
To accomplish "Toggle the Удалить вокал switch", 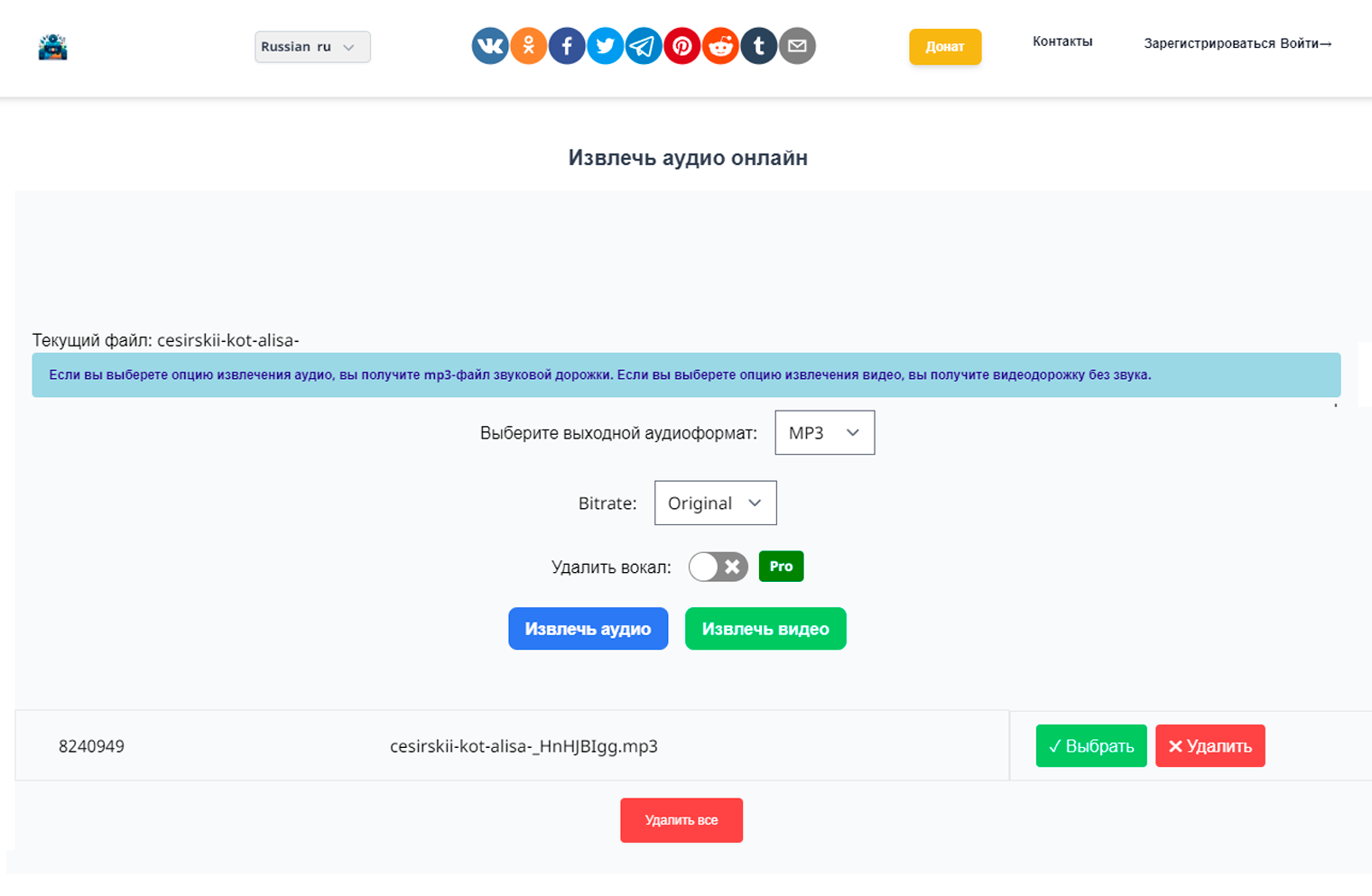I will pyautogui.click(x=718, y=567).
